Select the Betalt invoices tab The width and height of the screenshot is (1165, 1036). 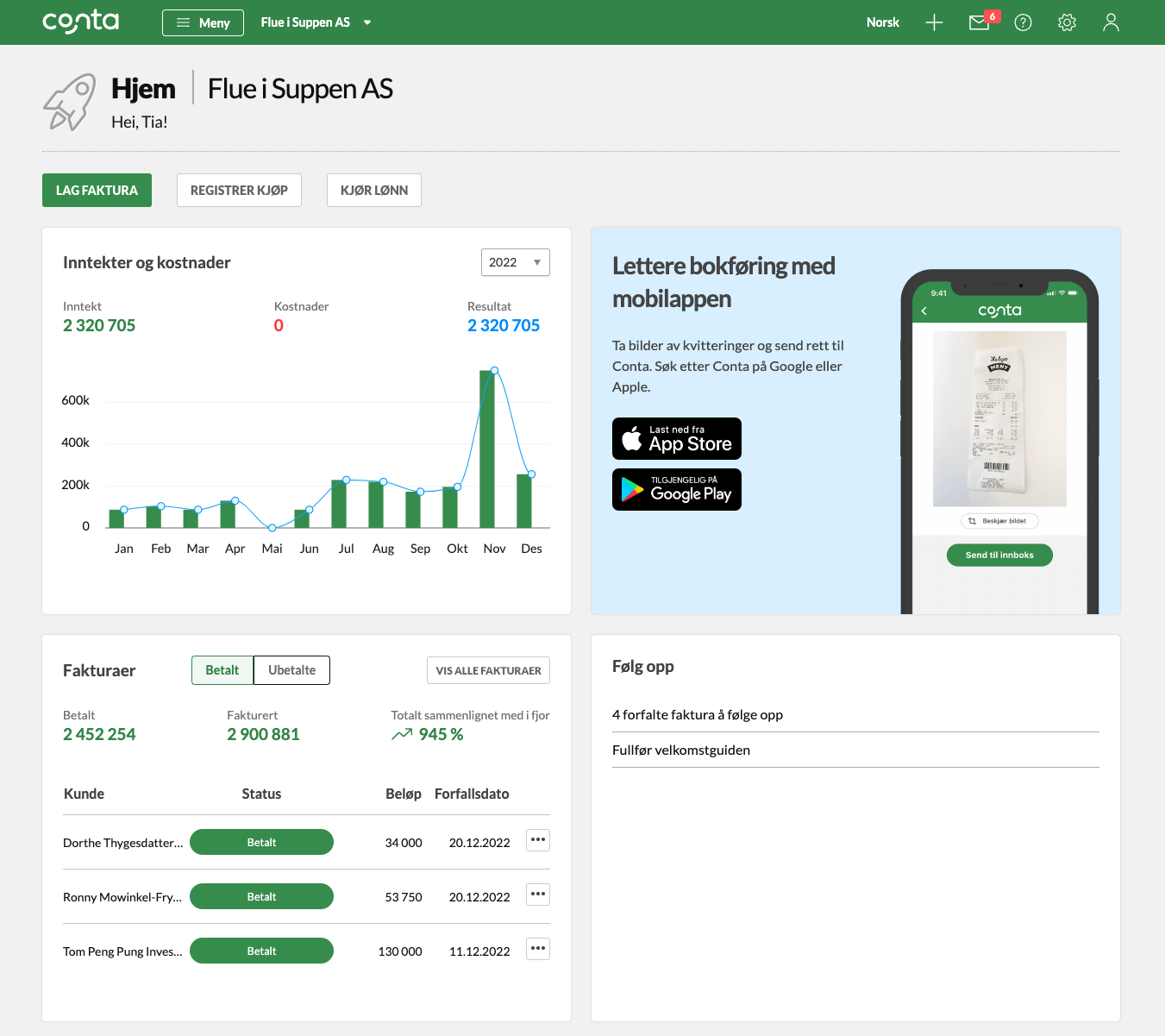[222, 670]
